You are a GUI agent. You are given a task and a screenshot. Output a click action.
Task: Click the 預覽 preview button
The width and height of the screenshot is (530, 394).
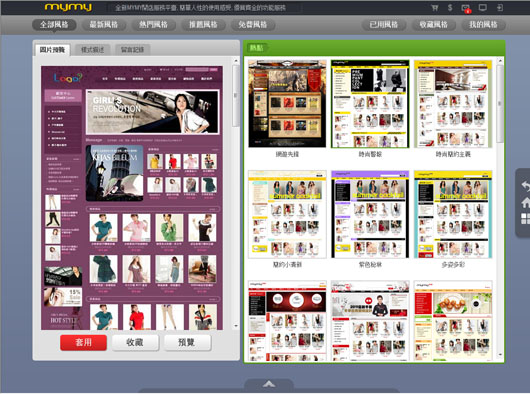click(187, 342)
